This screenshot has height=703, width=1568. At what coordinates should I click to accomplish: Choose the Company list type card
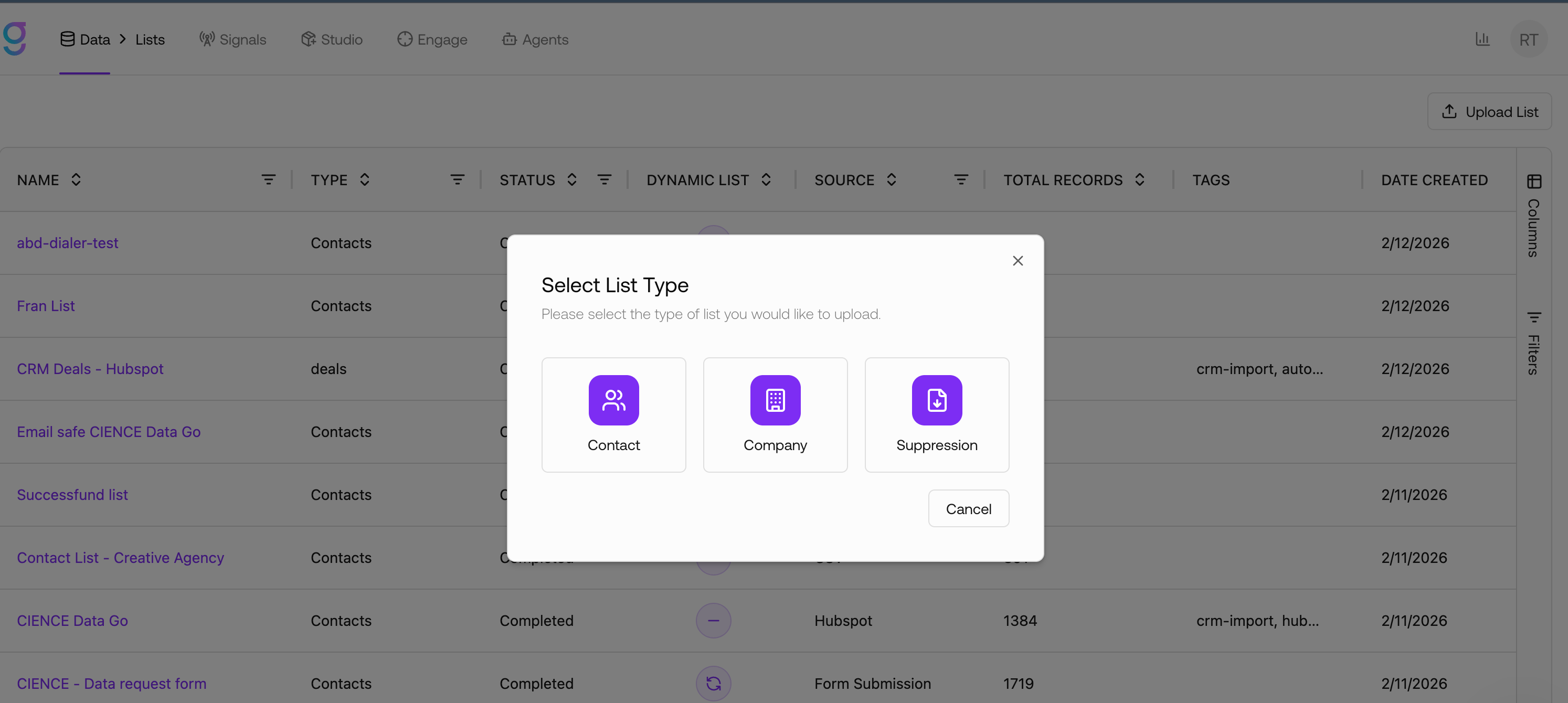(775, 414)
